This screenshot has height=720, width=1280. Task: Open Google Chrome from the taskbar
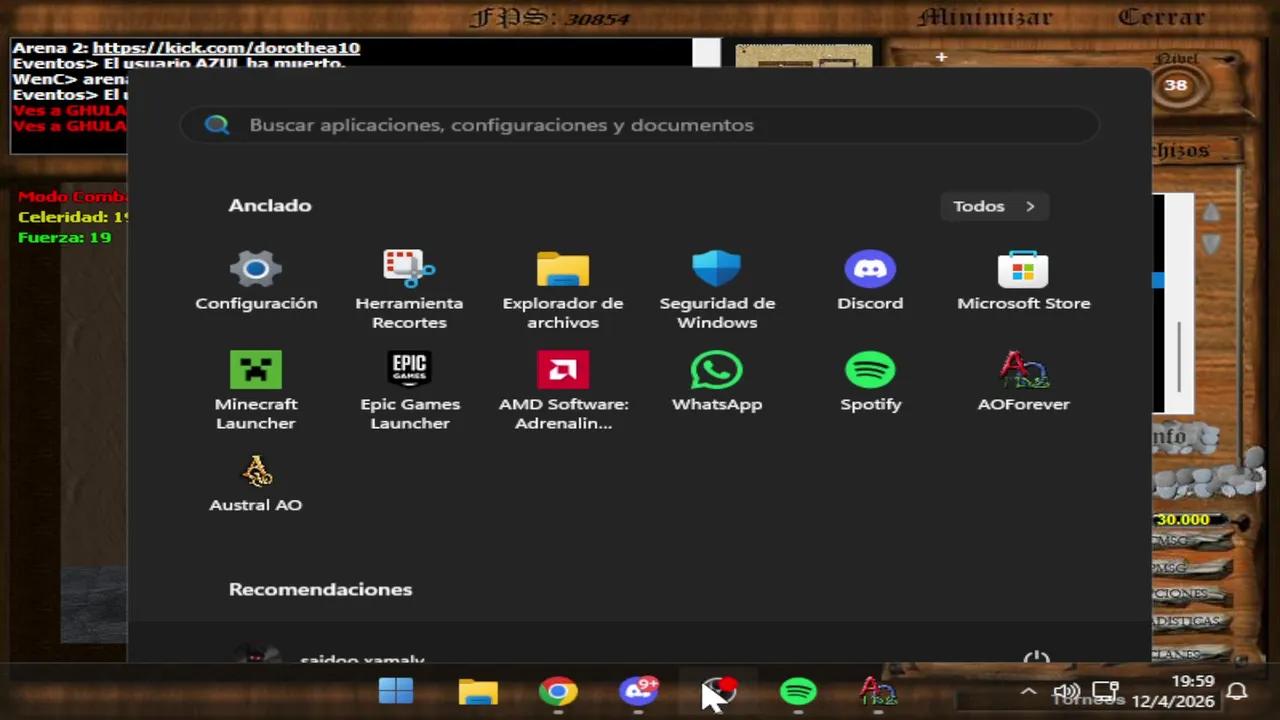[x=558, y=691]
